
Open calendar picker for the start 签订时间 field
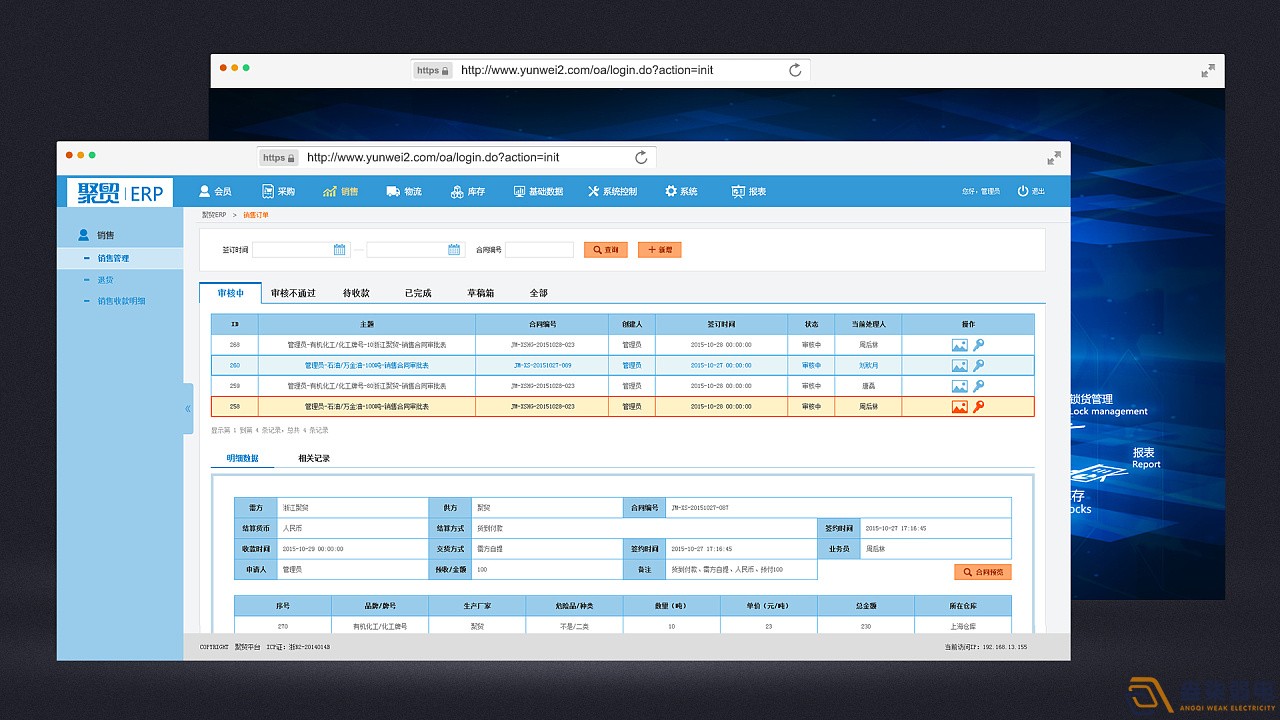point(339,250)
